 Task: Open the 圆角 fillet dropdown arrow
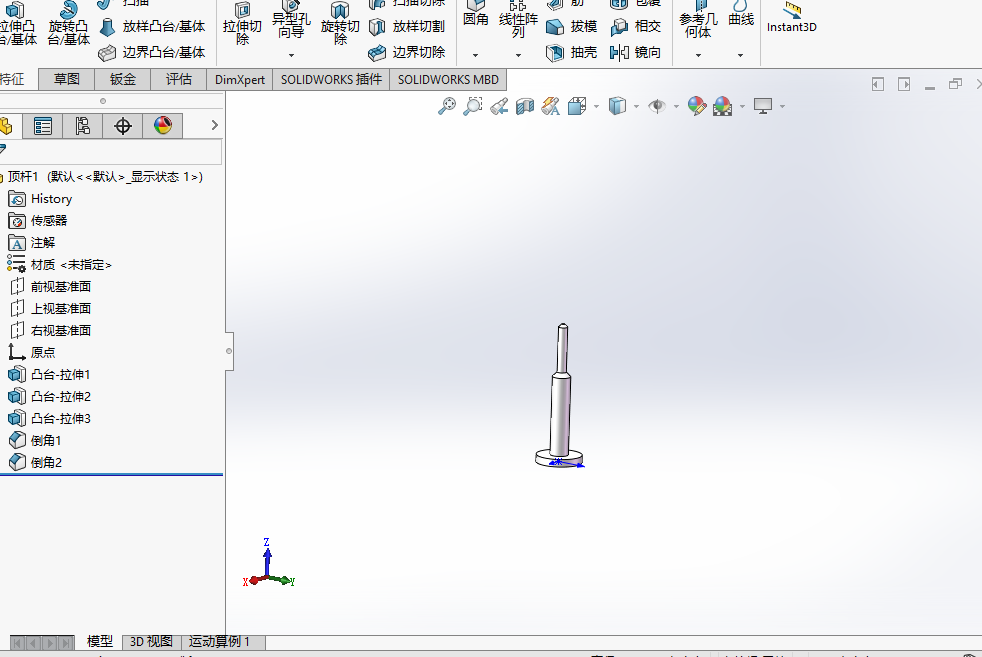coord(475,55)
